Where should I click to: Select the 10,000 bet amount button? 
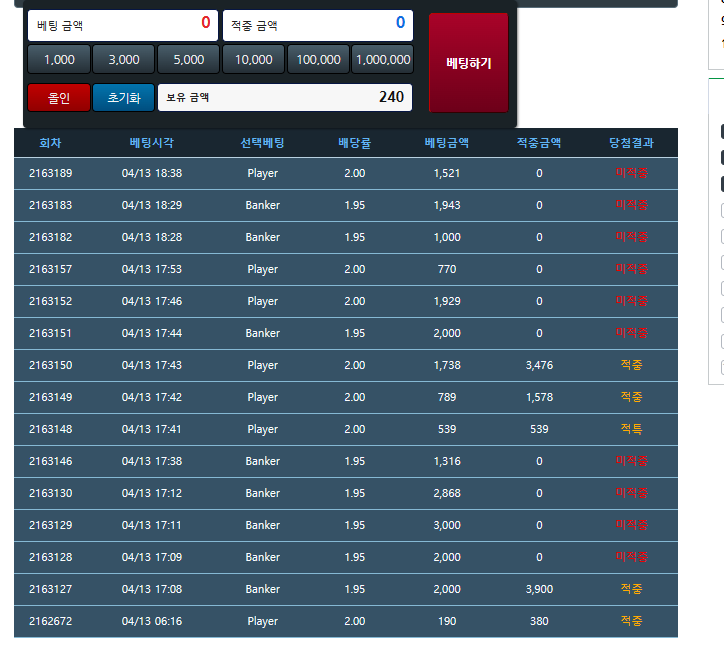[253, 60]
